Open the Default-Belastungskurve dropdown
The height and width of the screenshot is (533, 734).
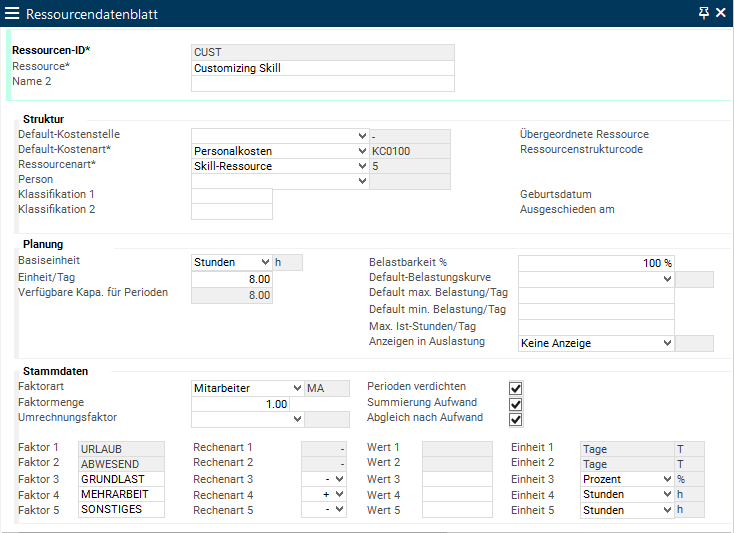tap(667, 279)
